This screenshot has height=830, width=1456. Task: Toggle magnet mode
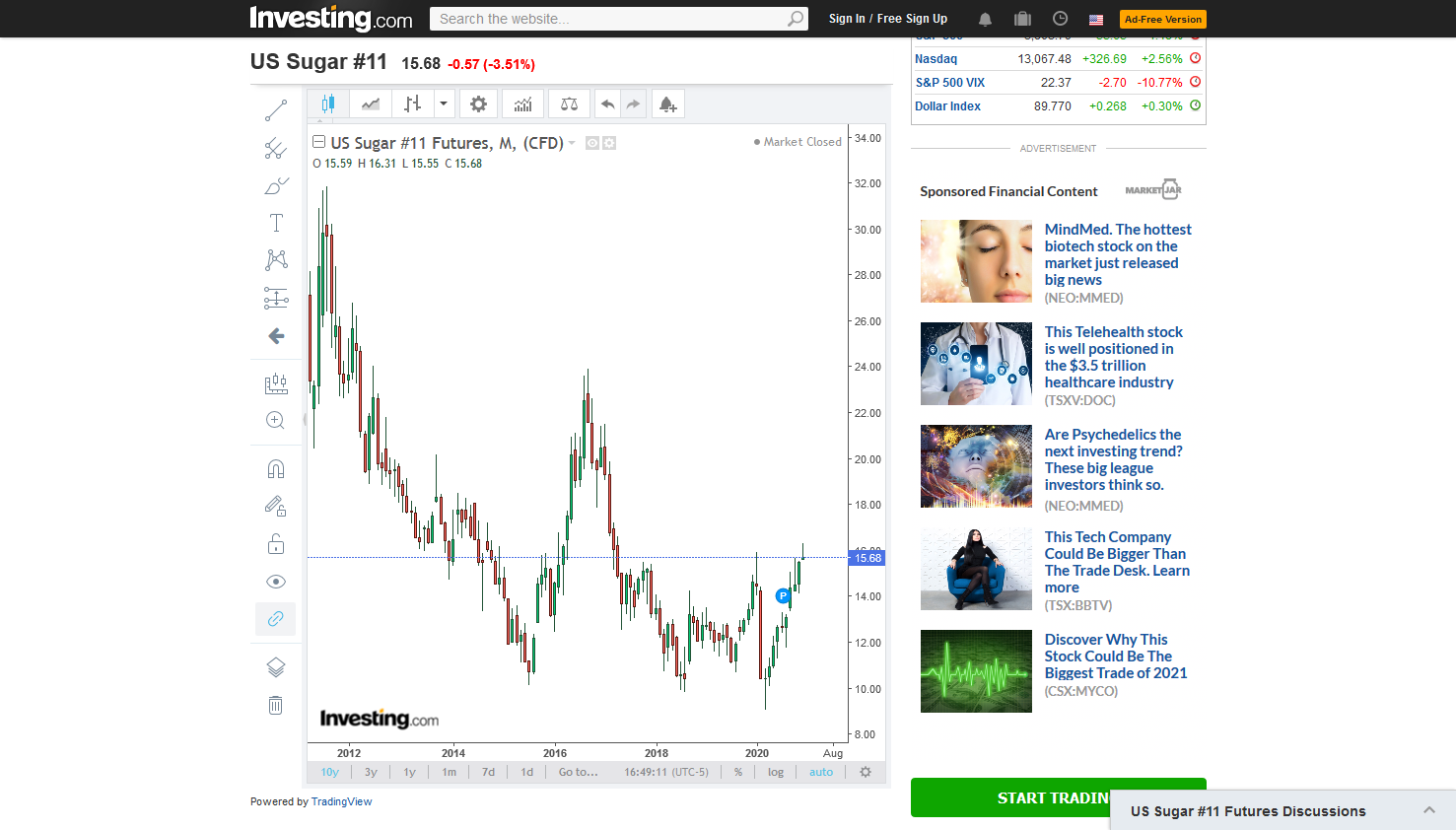(x=276, y=469)
